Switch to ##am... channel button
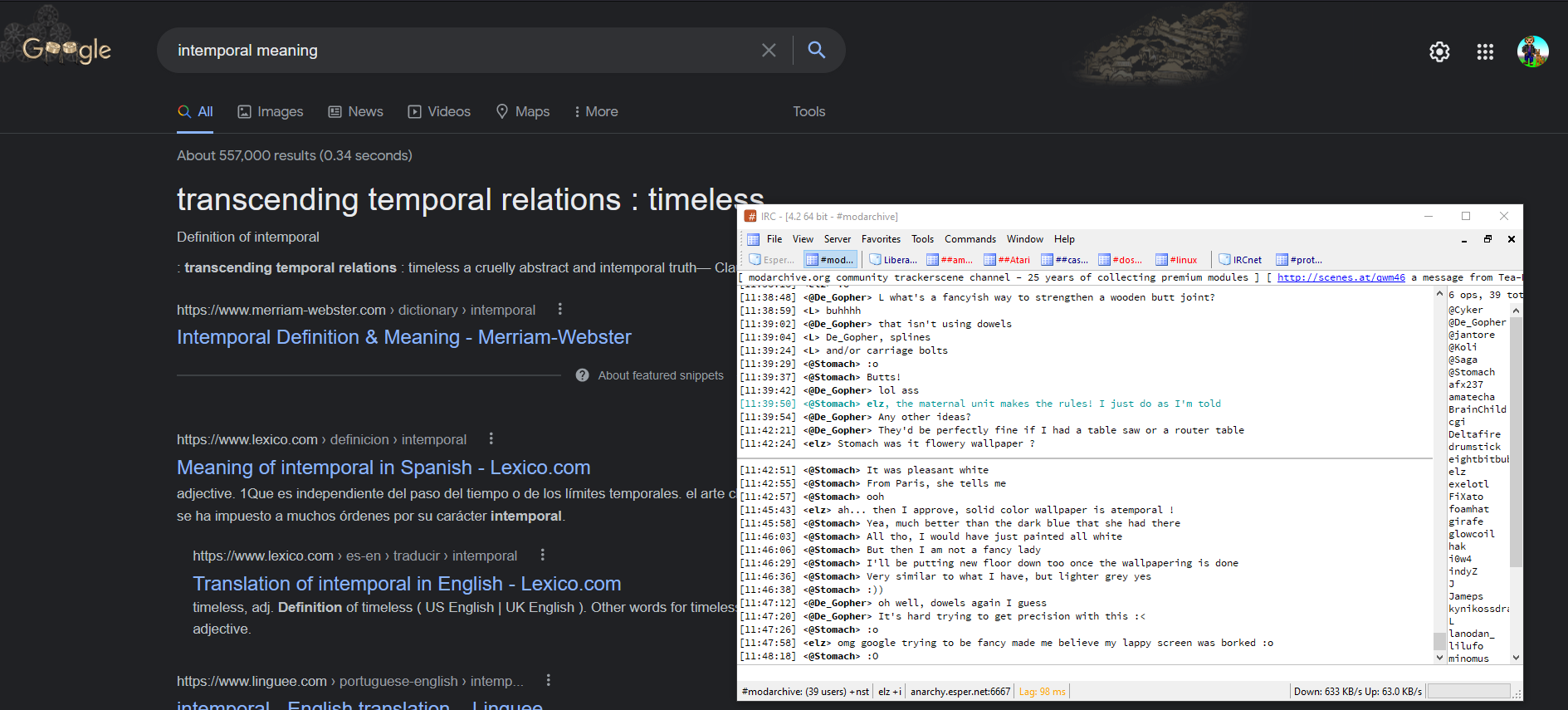The image size is (1568, 710). [x=950, y=260]
